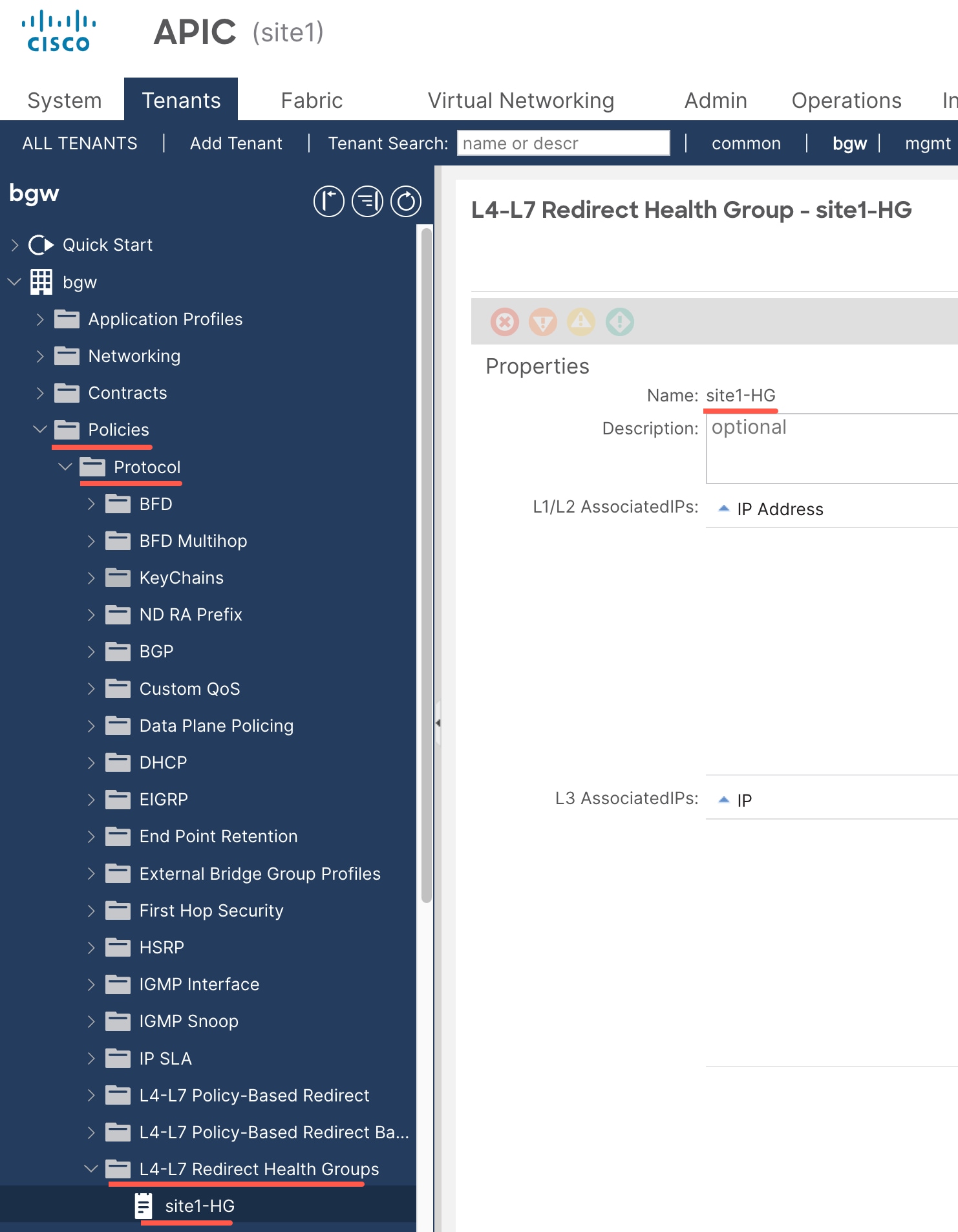The width and height of the screenshot is (958, 1232).
Task: Expand Application Profiles chevron
Action: point(40,319)
